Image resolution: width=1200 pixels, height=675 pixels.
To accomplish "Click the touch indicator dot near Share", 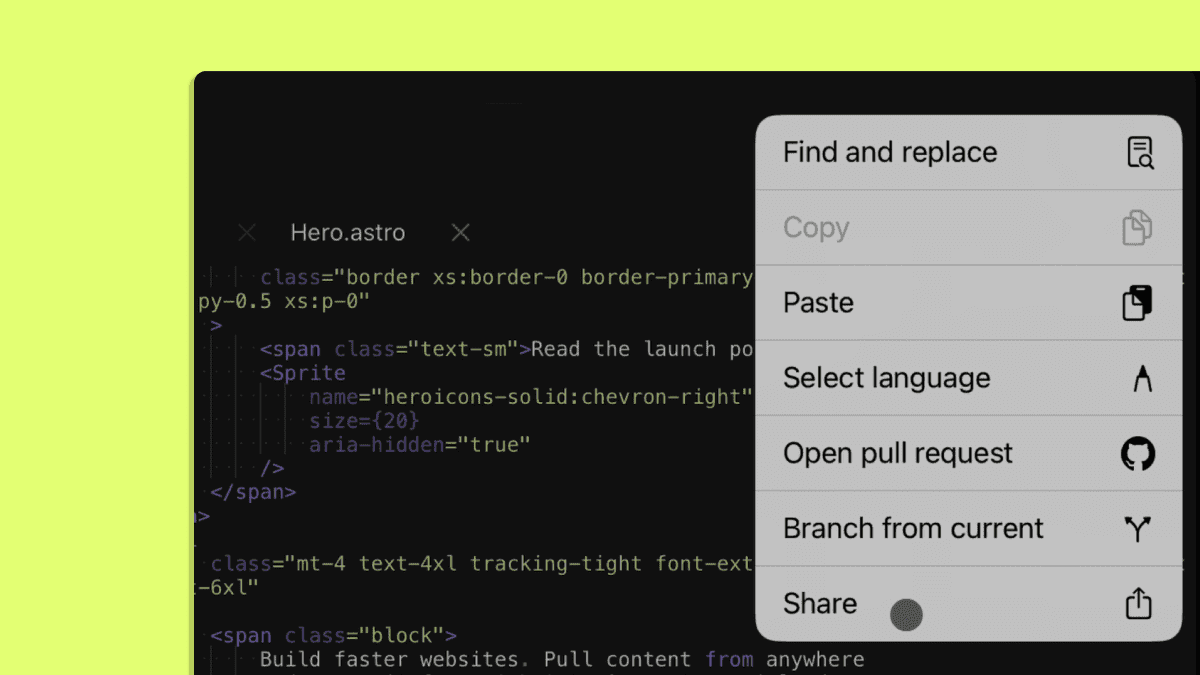I will tap(906, 615).
